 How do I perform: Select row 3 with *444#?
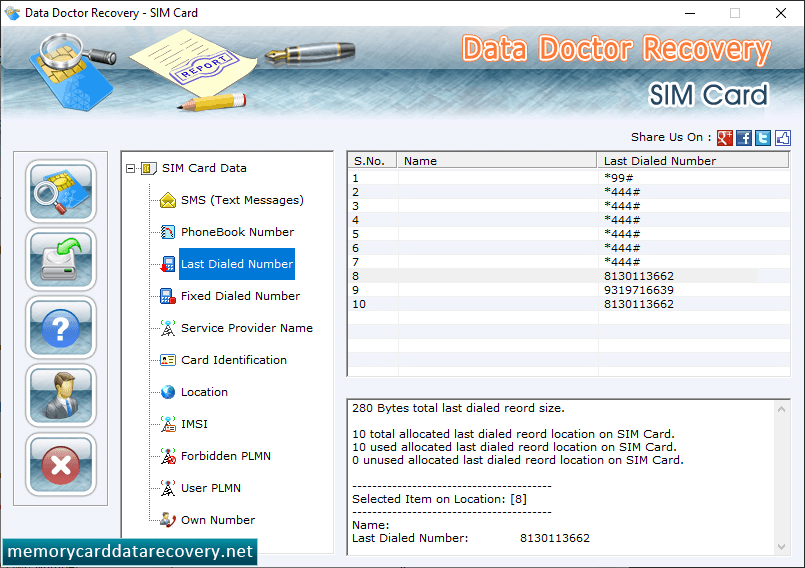pos(569,206)
